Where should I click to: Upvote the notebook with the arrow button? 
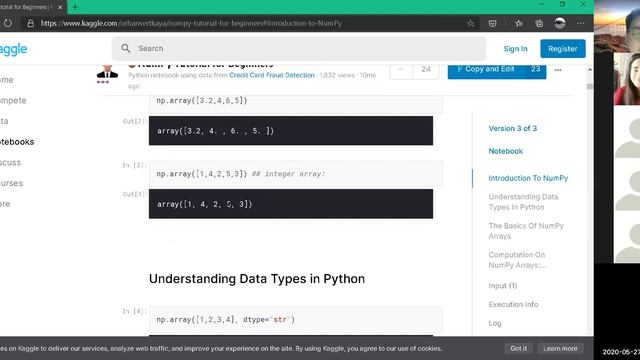click(x=401, y=70)
